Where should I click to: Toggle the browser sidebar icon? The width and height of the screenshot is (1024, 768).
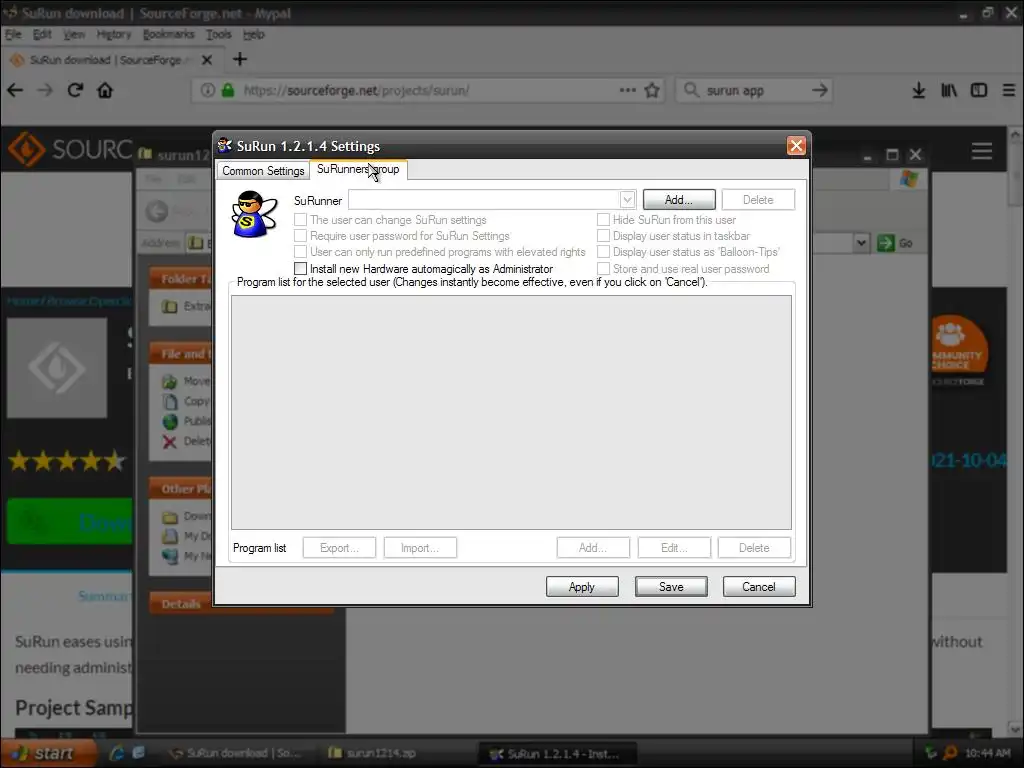978,90
